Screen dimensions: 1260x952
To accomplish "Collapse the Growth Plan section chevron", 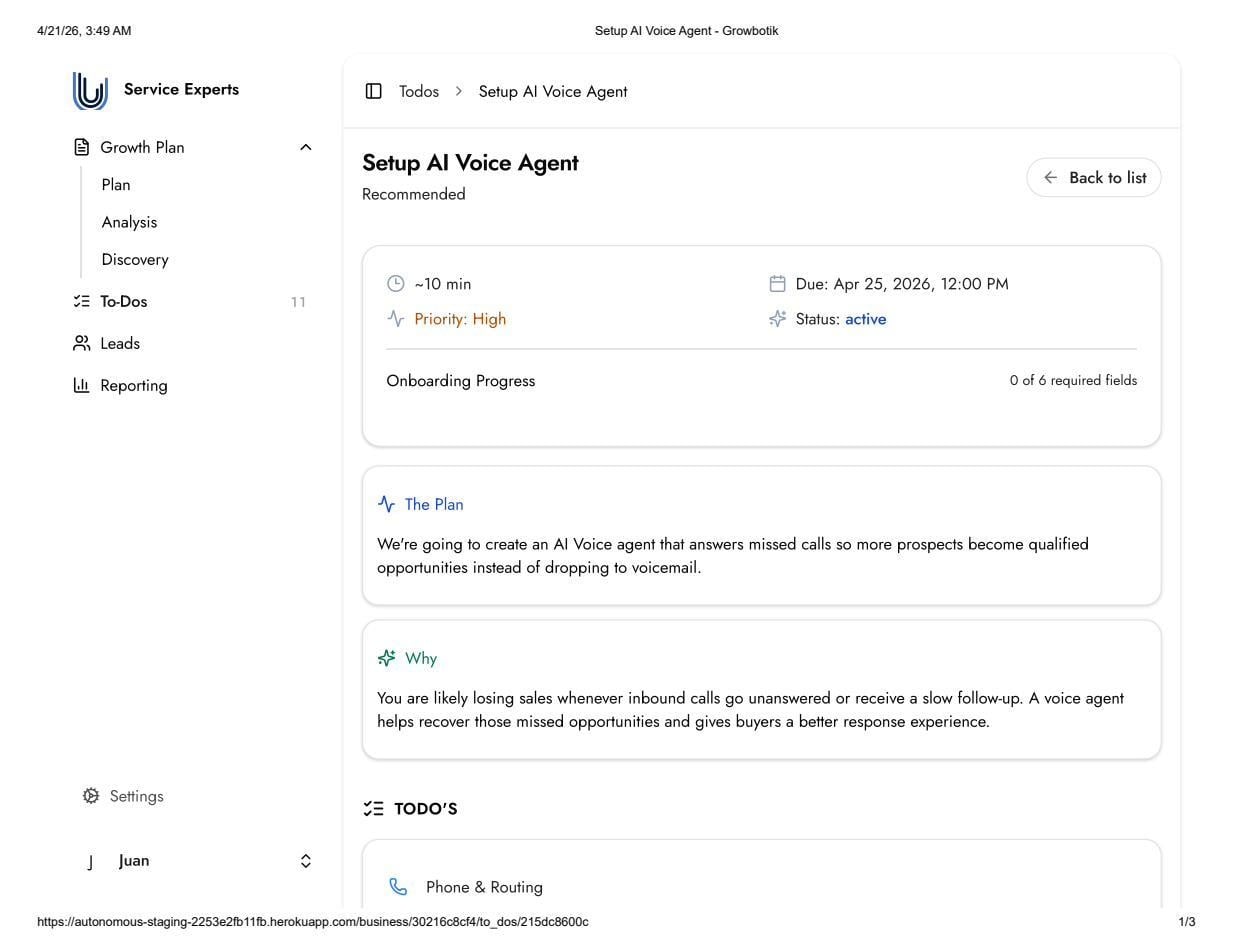I will [x=306, y=147].
